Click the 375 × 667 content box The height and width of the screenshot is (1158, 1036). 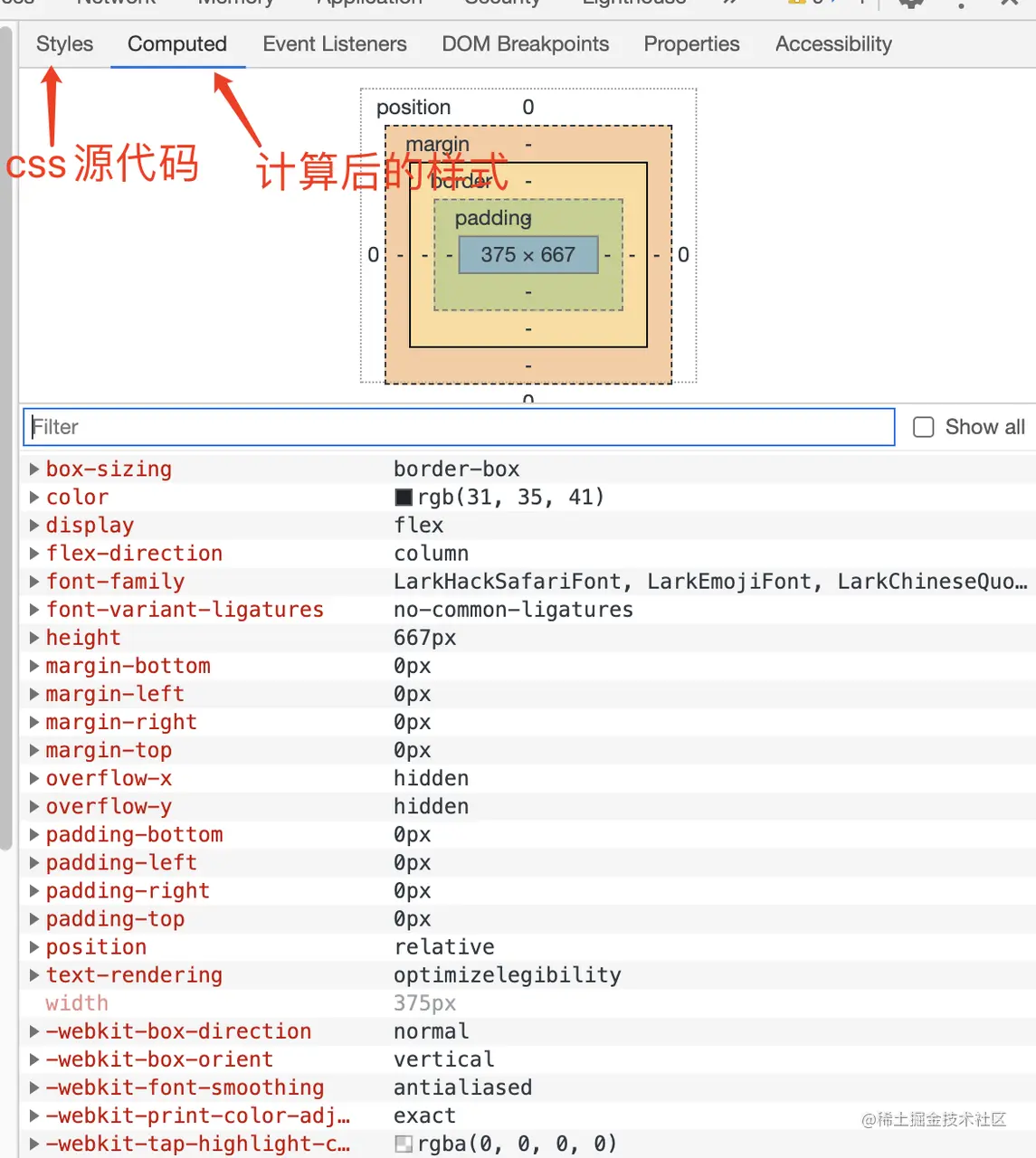pos(528,255)
